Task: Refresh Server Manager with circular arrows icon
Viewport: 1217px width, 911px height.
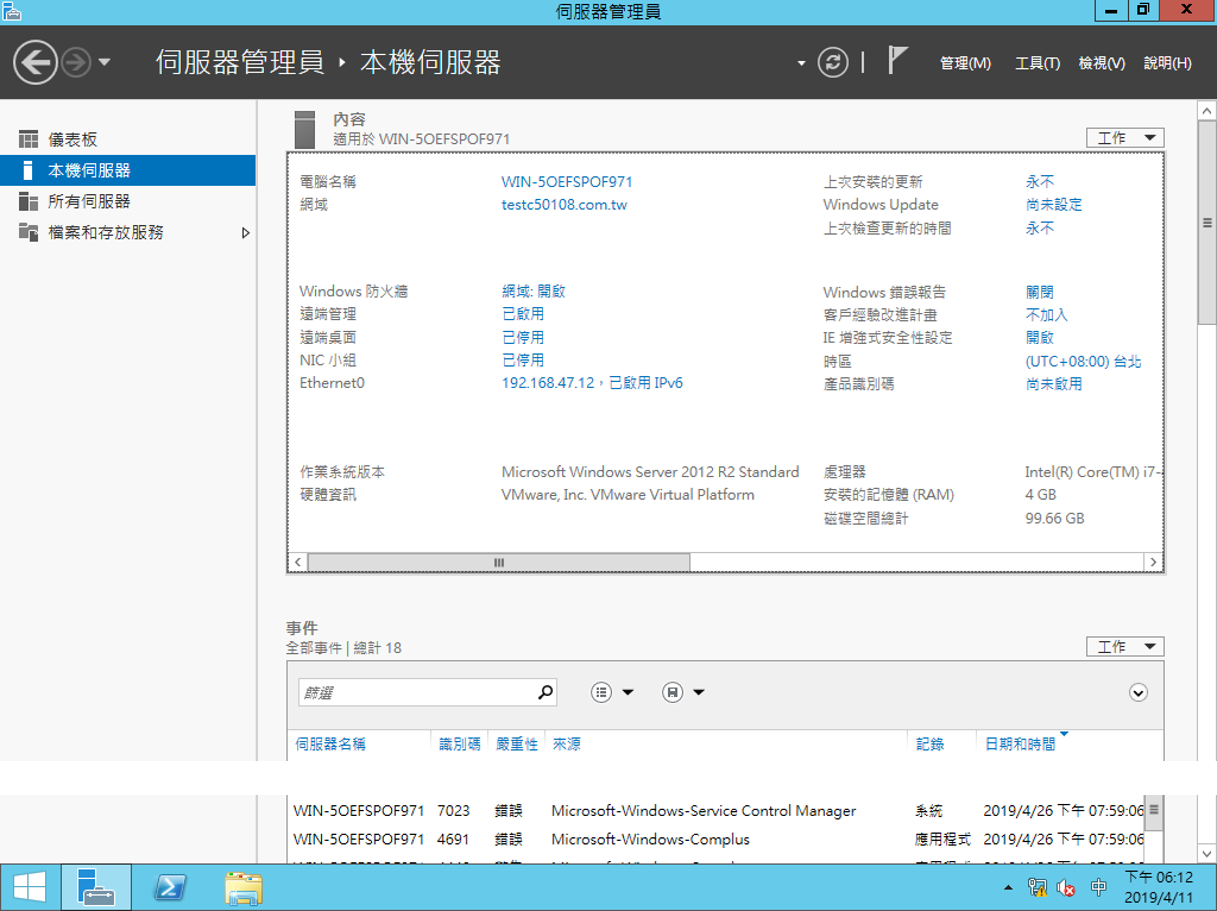Action: click(x=833, y=63)
